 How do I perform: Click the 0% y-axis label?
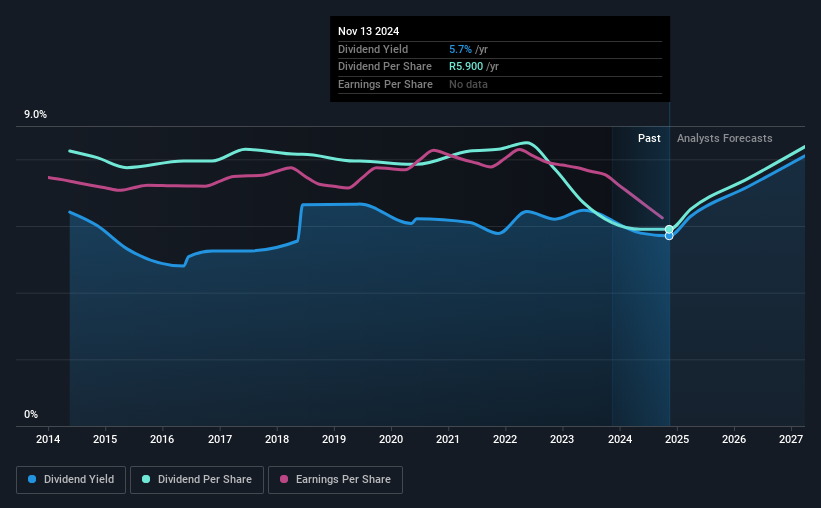coord(31,415)
